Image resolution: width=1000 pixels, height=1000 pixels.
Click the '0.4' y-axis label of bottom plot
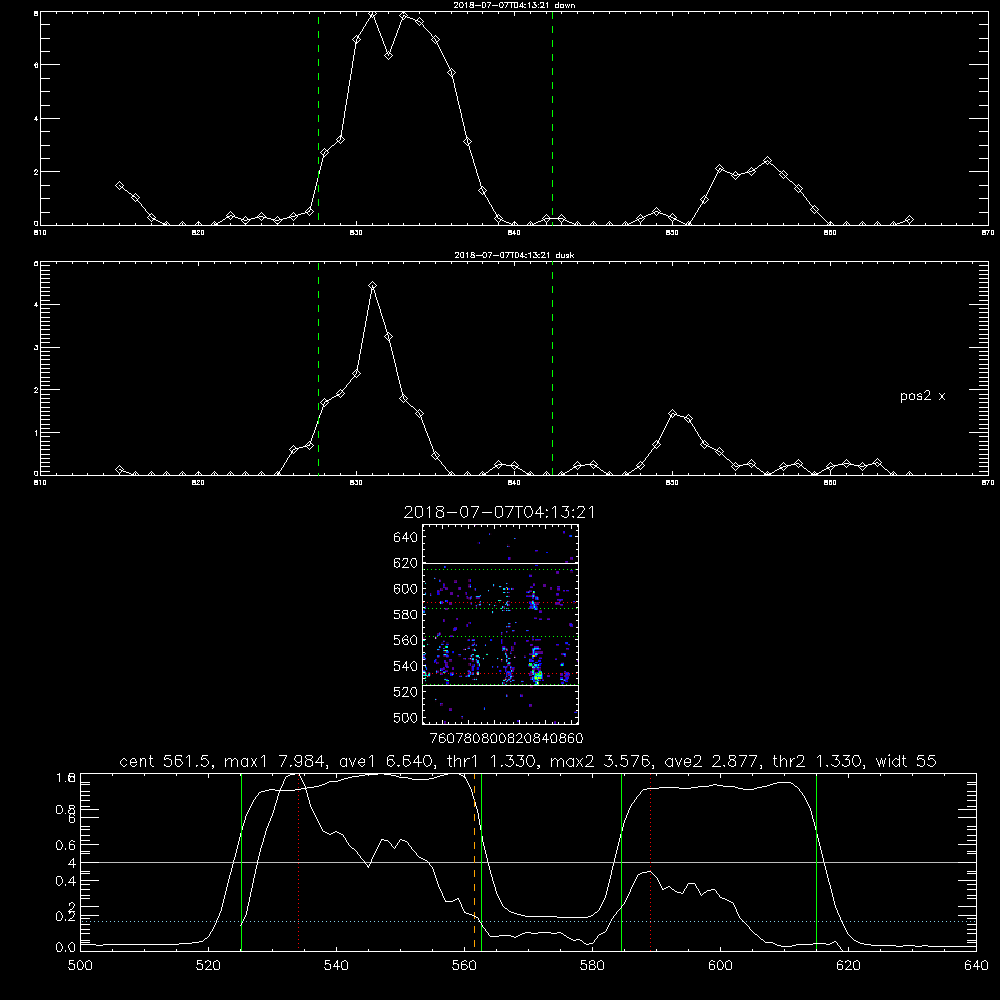[65, 881]
